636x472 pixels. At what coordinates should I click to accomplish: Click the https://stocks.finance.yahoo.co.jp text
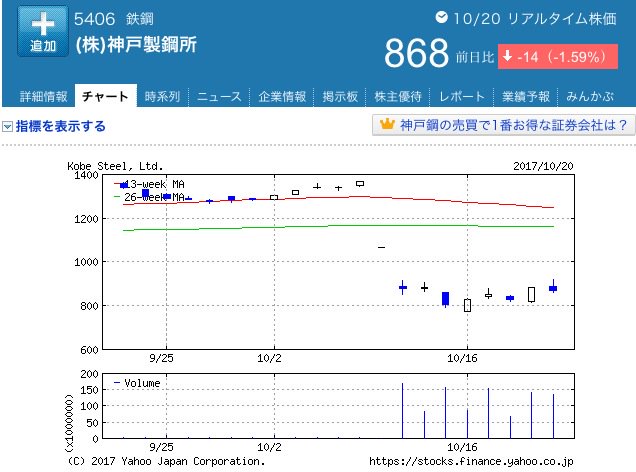(471, 461)
